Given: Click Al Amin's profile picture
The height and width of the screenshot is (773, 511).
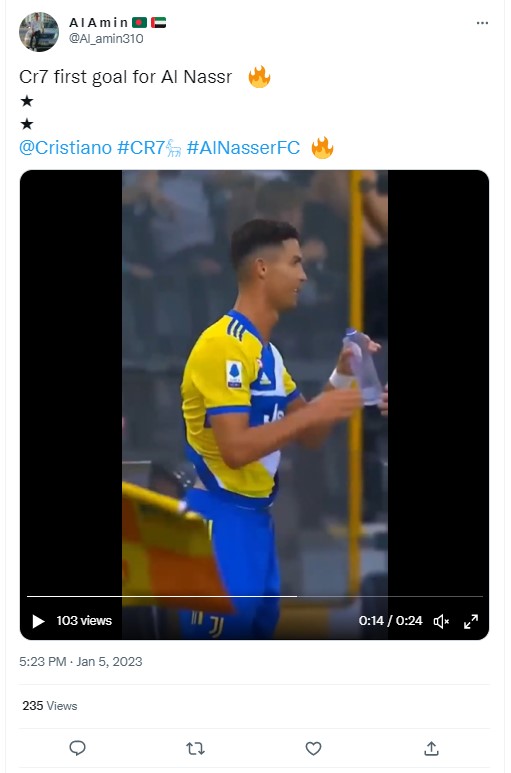Looking at the screenshot, I should tap(39, 32).
